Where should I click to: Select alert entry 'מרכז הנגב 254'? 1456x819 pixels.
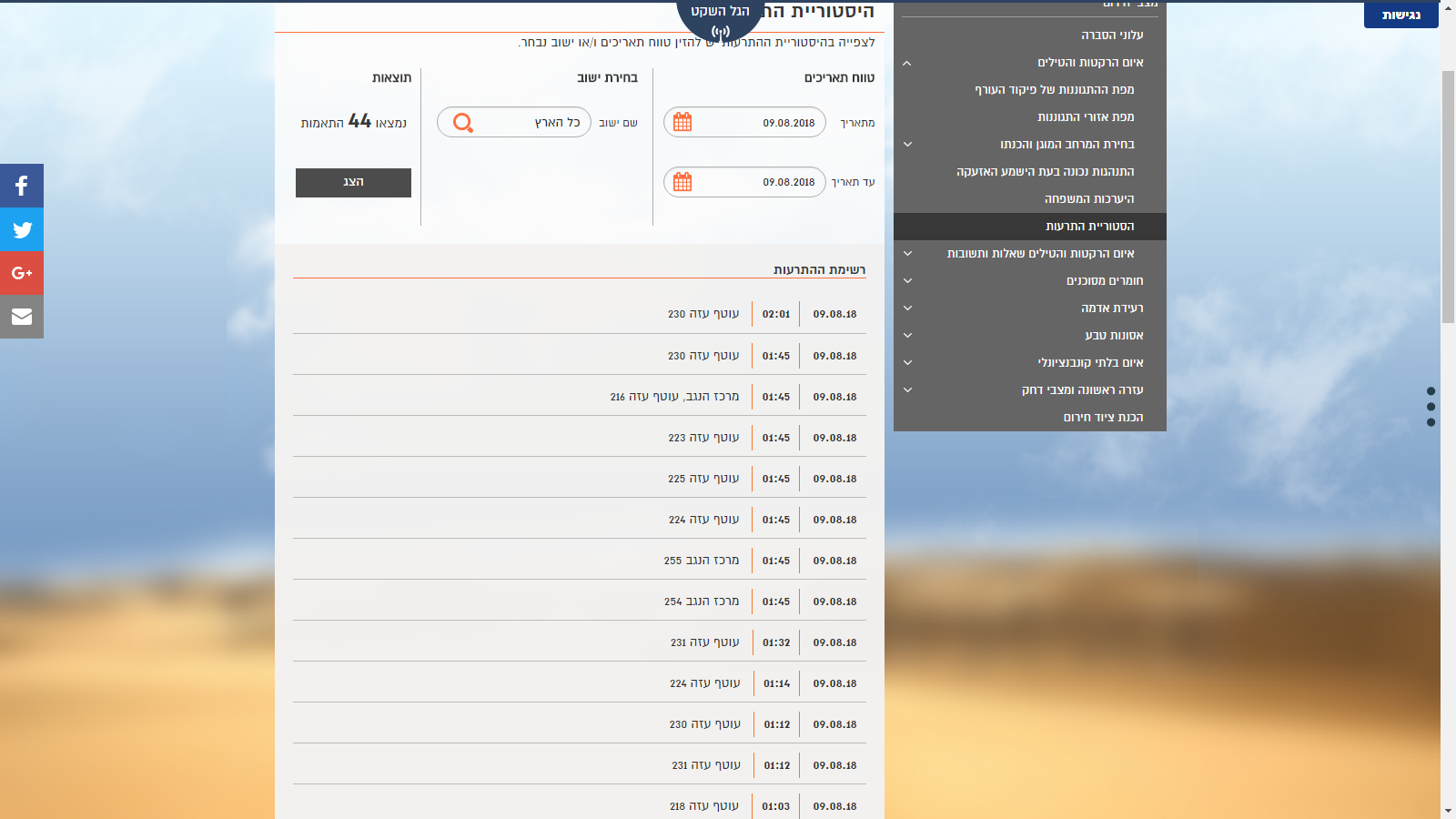pos(702,602)
